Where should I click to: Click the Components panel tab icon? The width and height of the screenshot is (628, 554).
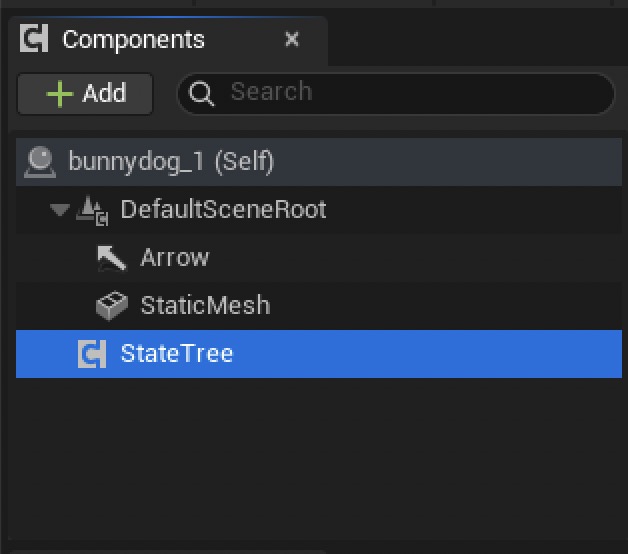35,40
